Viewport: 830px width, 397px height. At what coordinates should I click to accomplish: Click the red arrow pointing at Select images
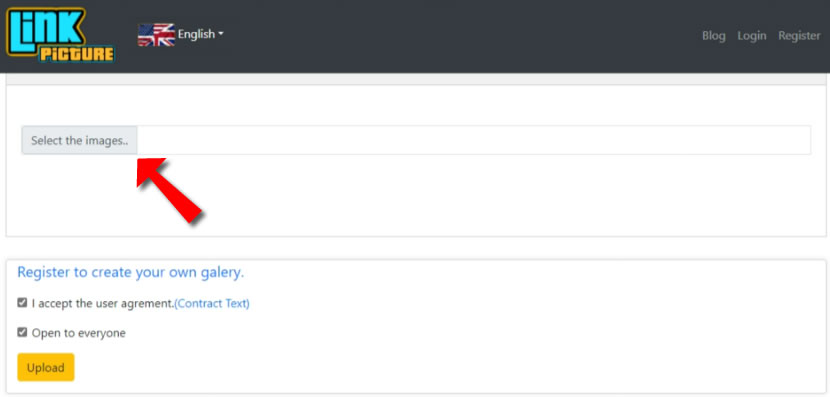168,190
